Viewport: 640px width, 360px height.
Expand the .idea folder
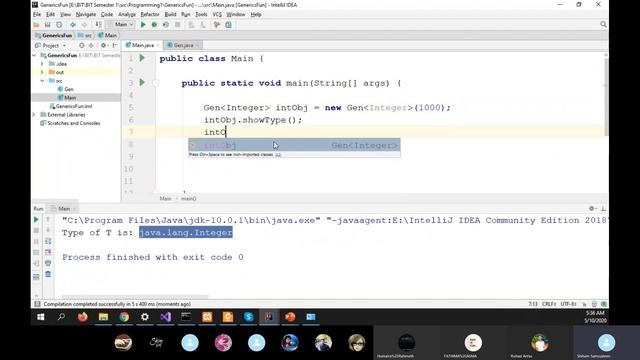pyautogui.click(x=42, y=64)
